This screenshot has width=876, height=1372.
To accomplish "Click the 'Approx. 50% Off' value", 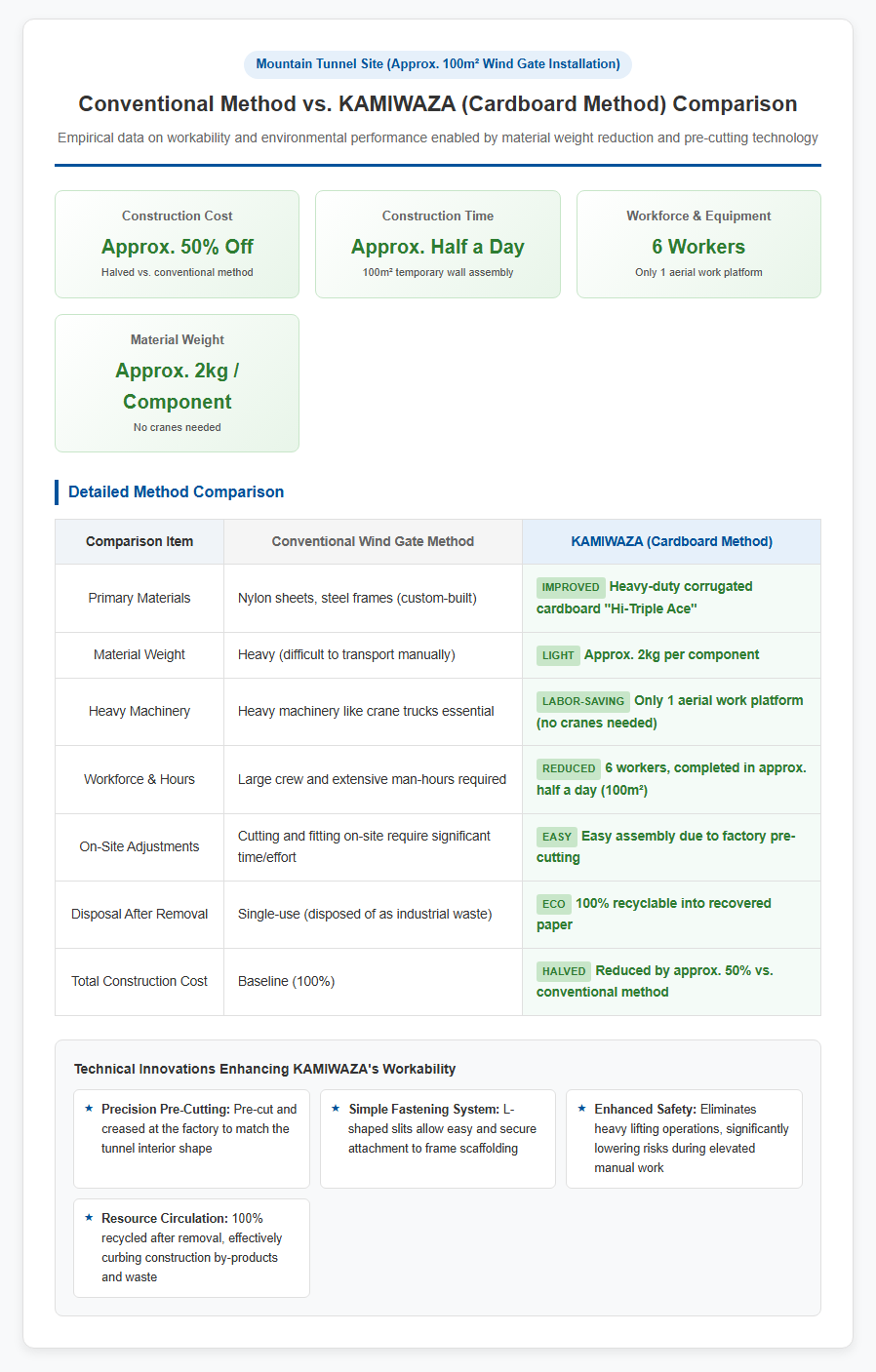I will [x=178, y=247].
